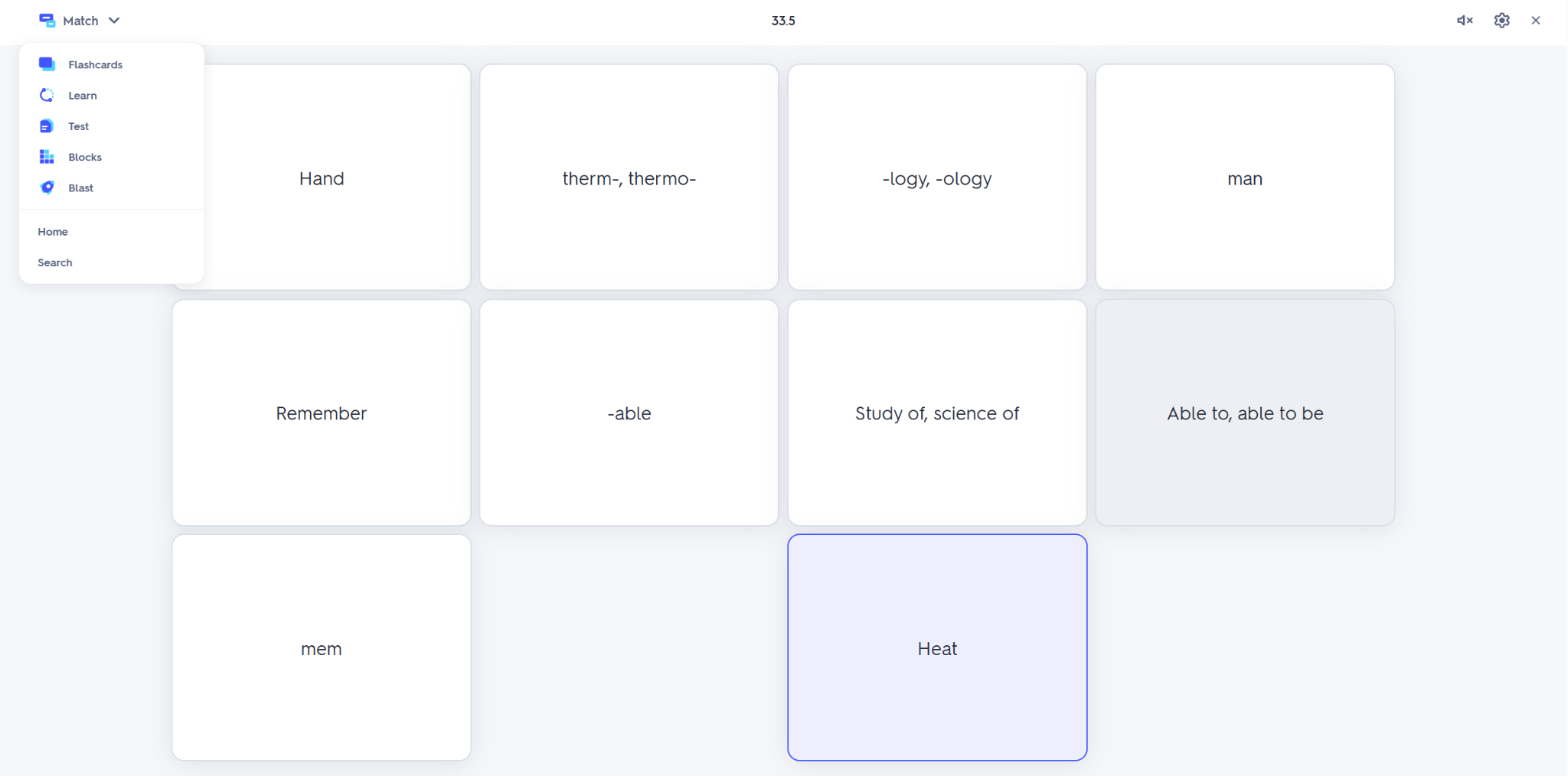Collapse the Match mode dropdown chevron
This screenshot has height=776, width=1568.
(114, 21)
